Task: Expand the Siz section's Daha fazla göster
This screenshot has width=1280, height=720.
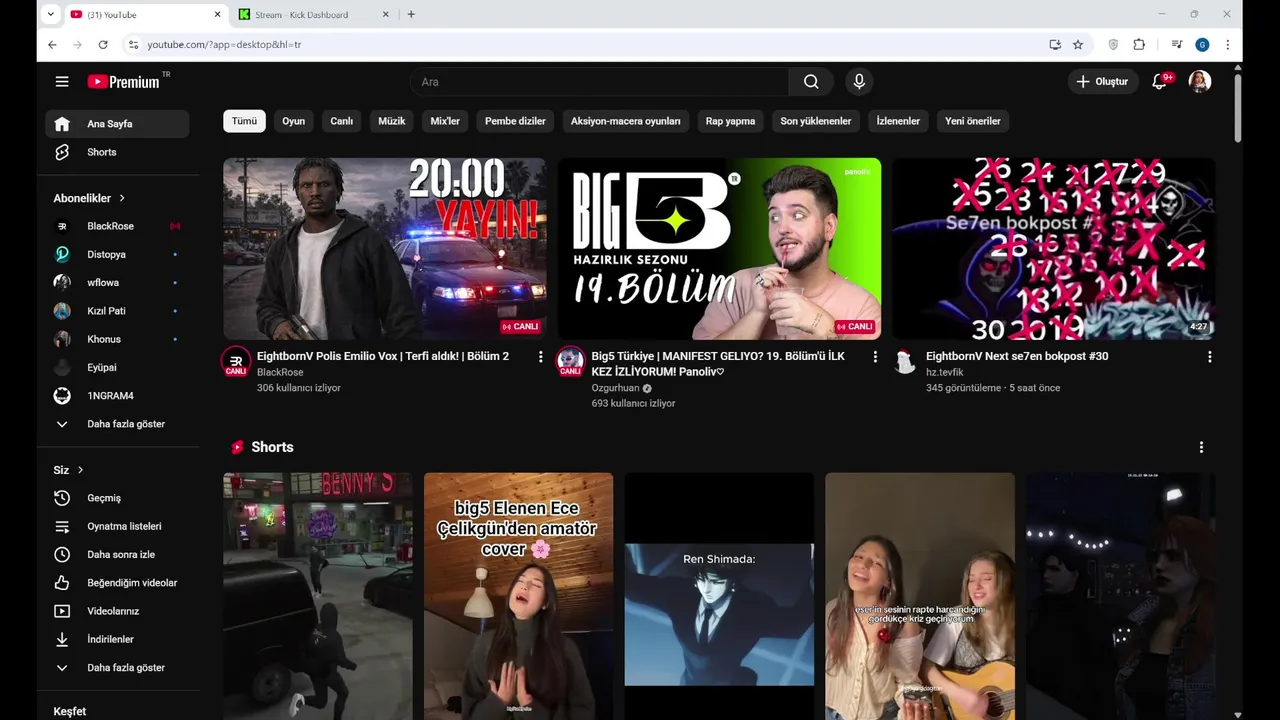Action: [117, 667]
